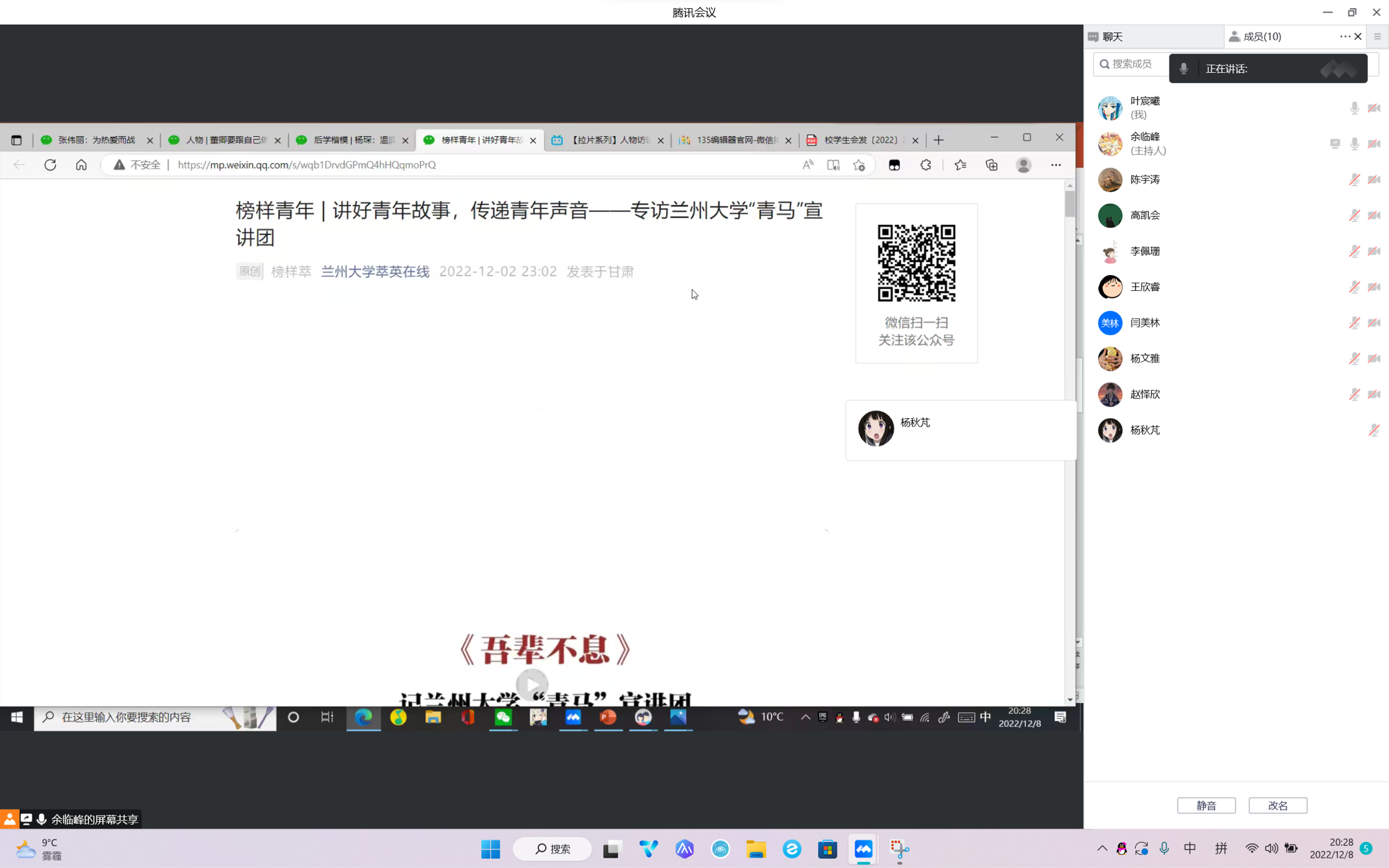Click Windows Start button on taskbar
Screen dimensions: 1389x868
491,849
